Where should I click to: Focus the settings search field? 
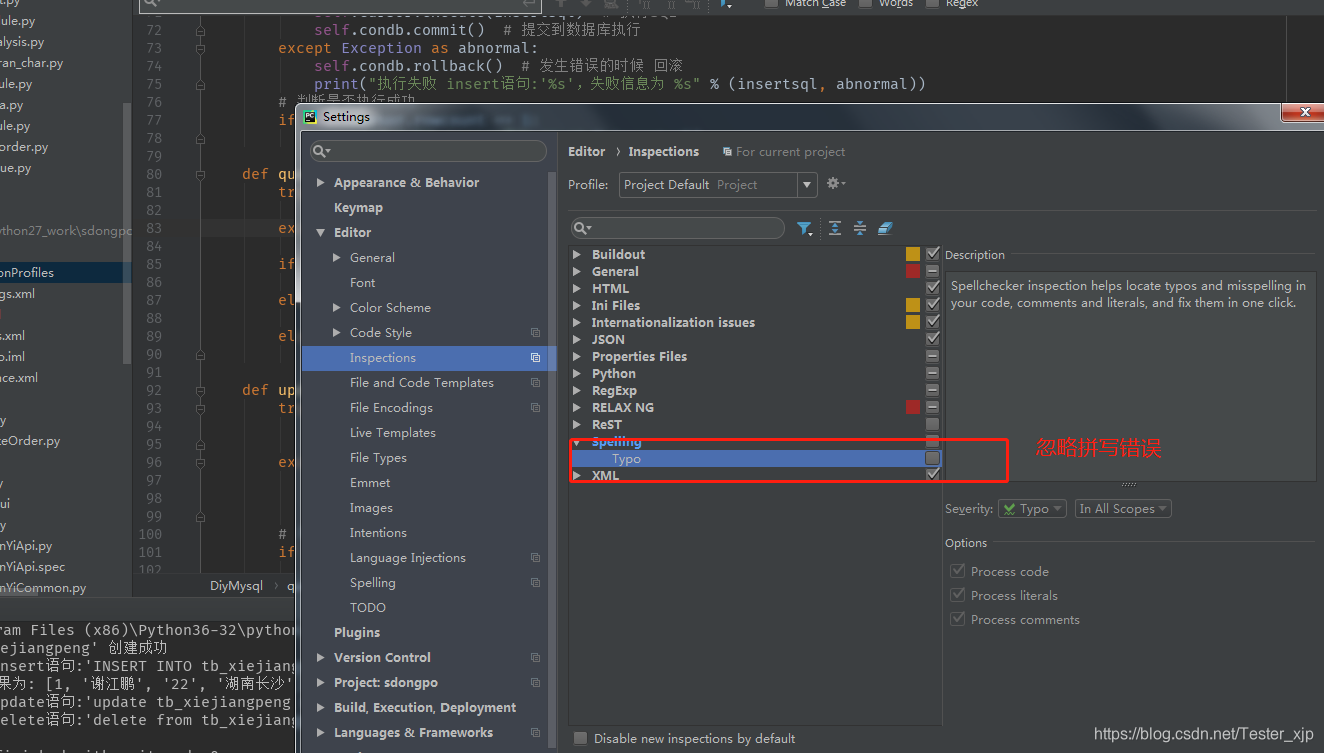coord(428,151)
